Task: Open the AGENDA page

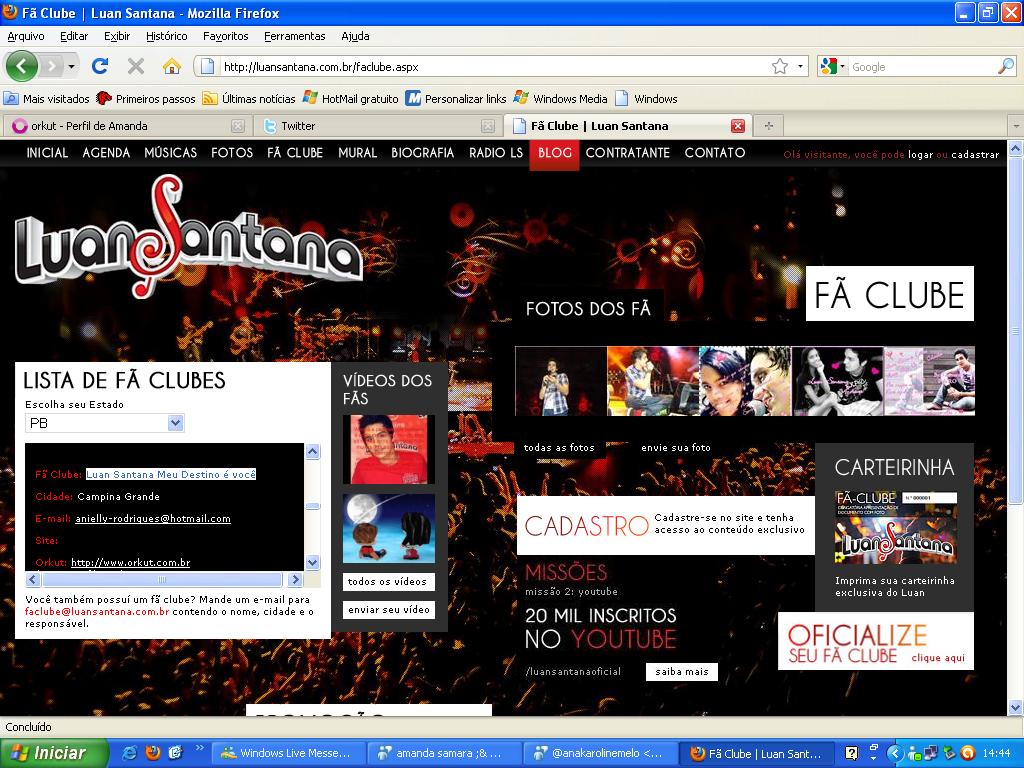Action: pyautogui.click(x=106, y=153)
